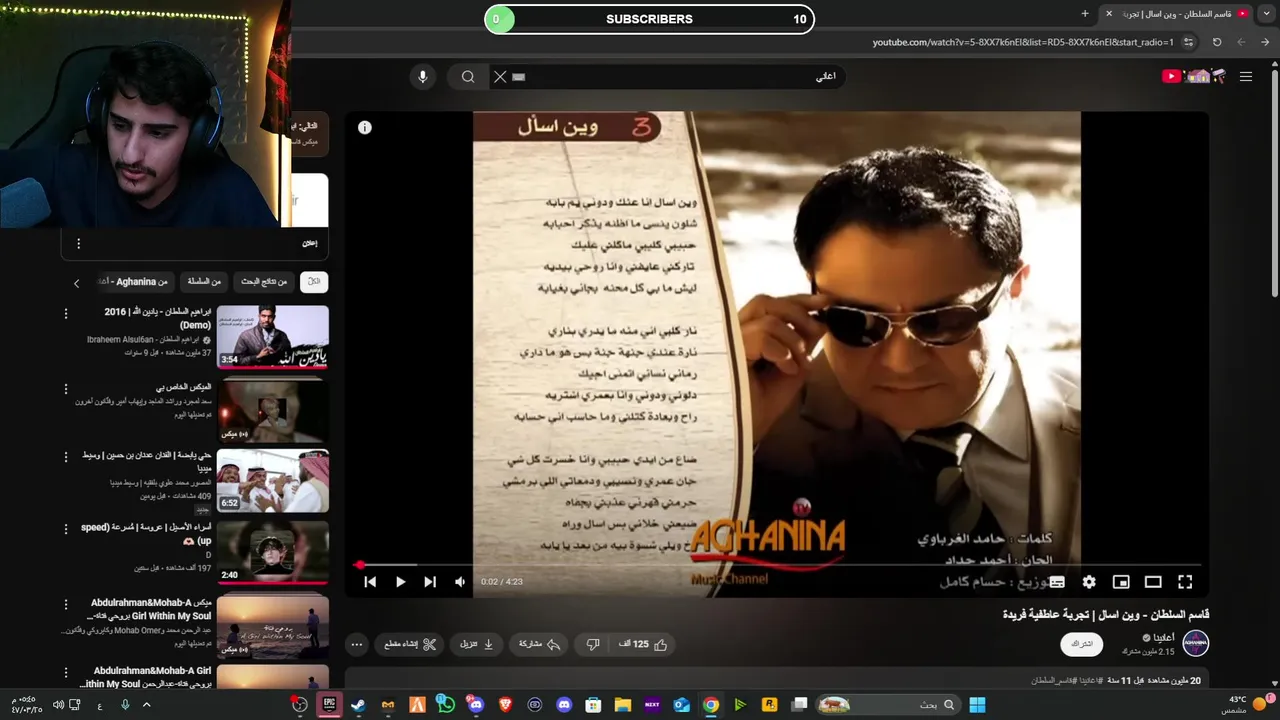
Task: Open menu for Abdulrahman&Mohab Girl Within My Soul mix
Action: [x=66, y=605]
